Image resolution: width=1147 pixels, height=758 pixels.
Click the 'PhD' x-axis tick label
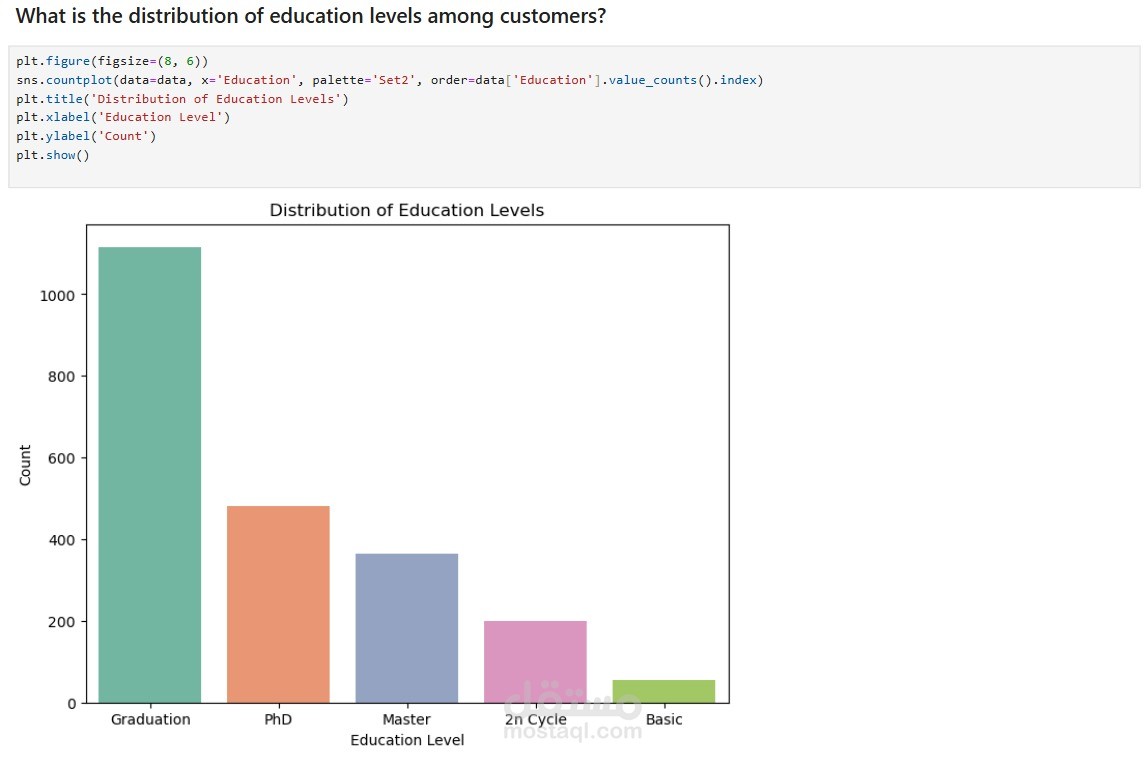pyautogui.click(x=278, y=719)
